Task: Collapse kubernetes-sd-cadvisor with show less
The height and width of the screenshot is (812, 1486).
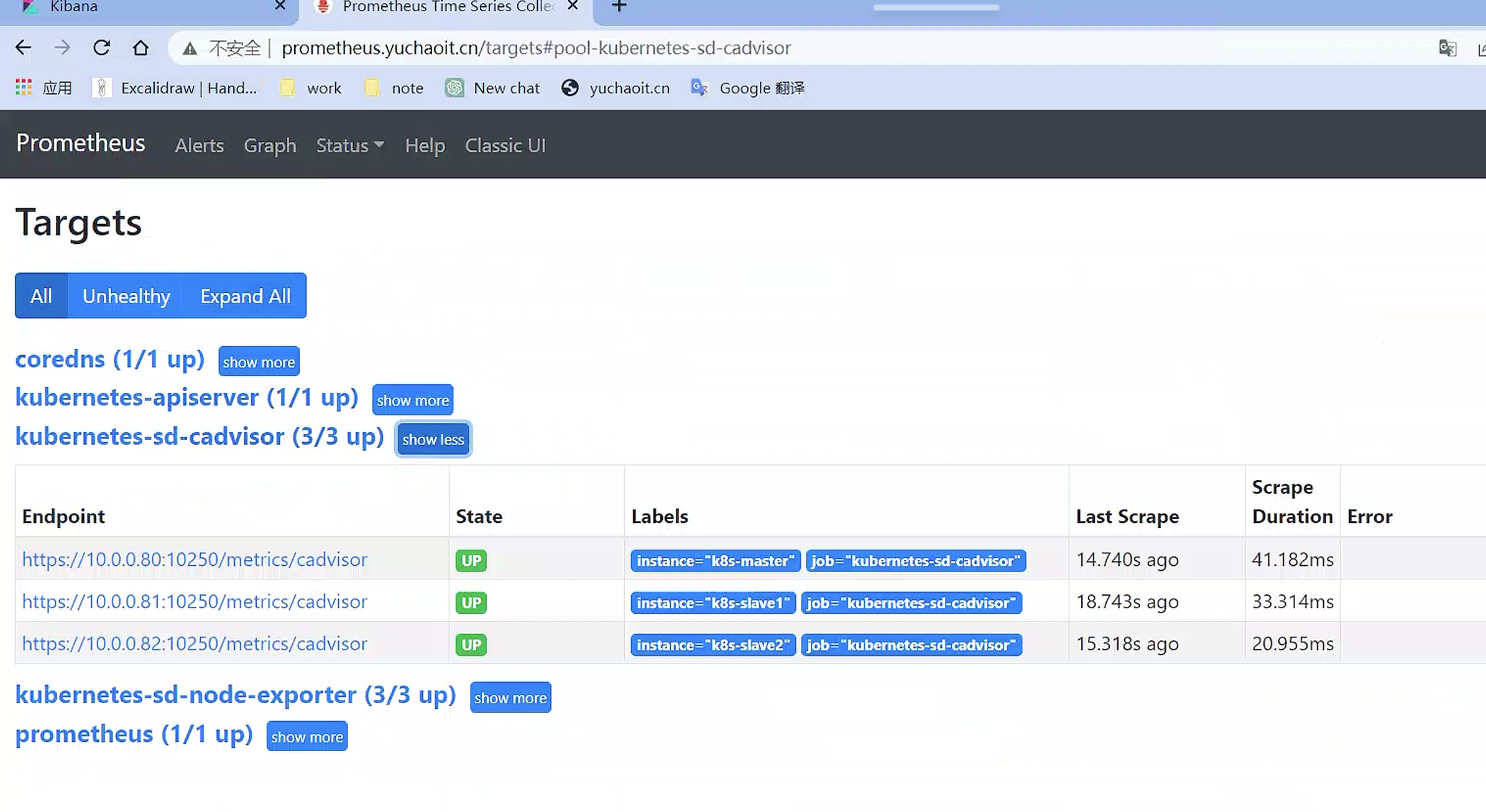Action: [x=433, y=440]
